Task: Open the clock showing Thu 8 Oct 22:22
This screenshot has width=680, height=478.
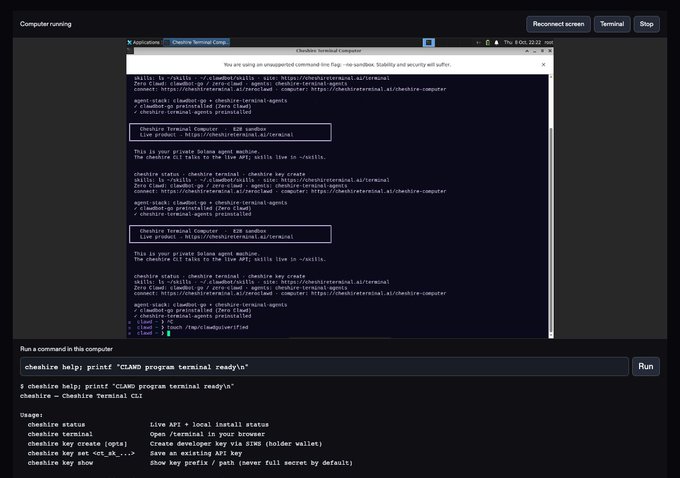Action: point(522,43)
